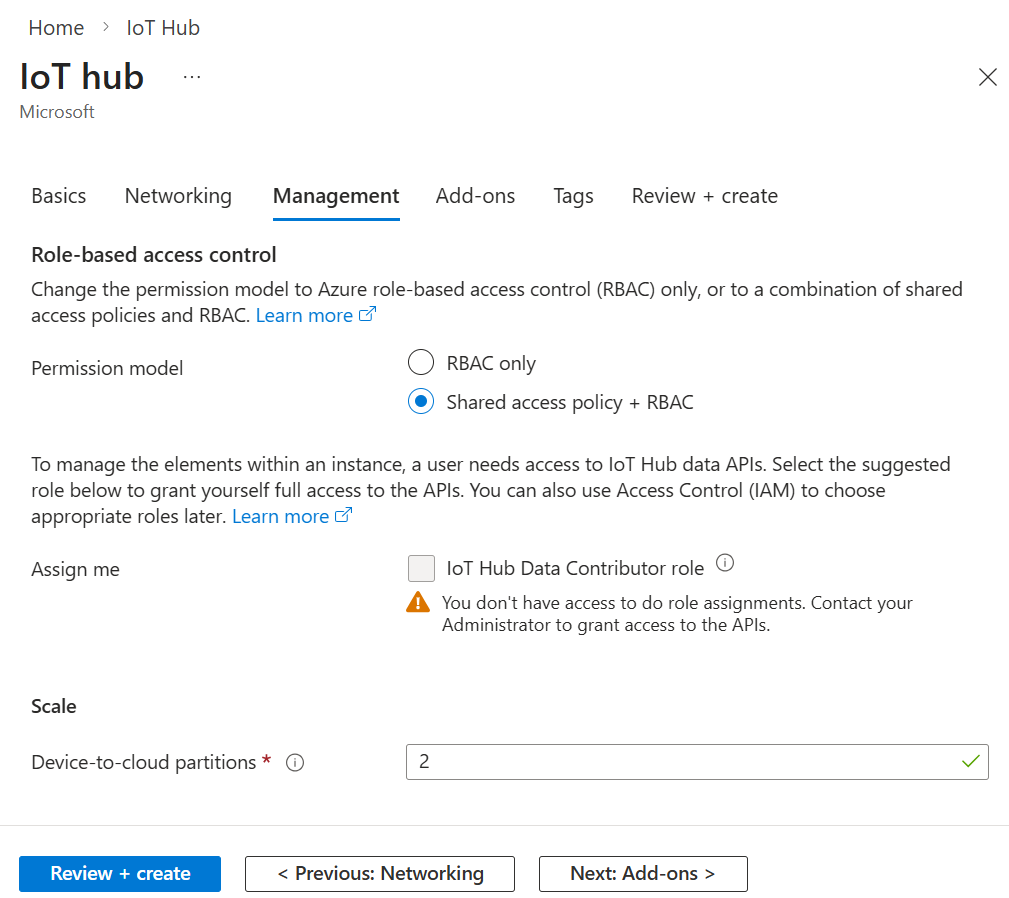This screenshot has width=1009, height=898.
Task: Click the info icon beside IoT Hub Data Contributor role
Action: (x=724, y=563)
